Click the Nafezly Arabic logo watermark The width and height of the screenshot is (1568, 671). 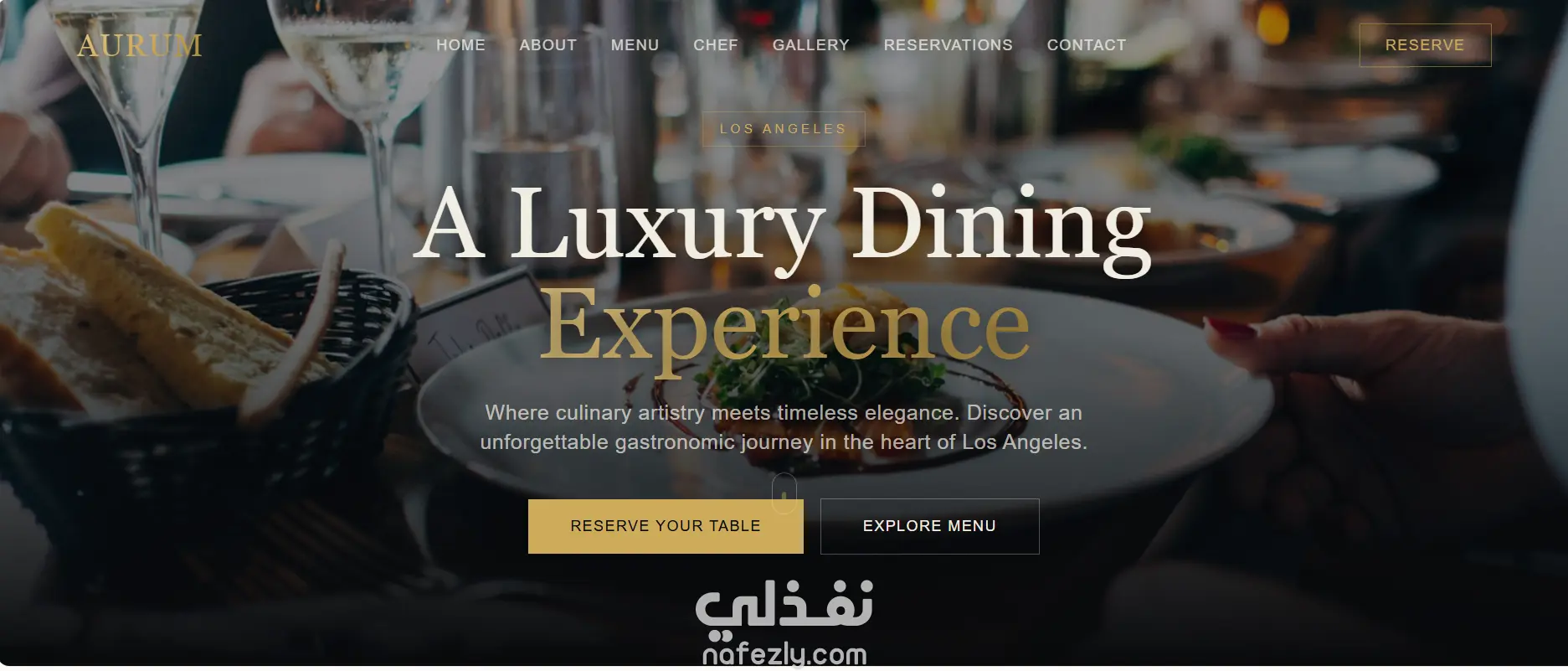coord(784,606)
